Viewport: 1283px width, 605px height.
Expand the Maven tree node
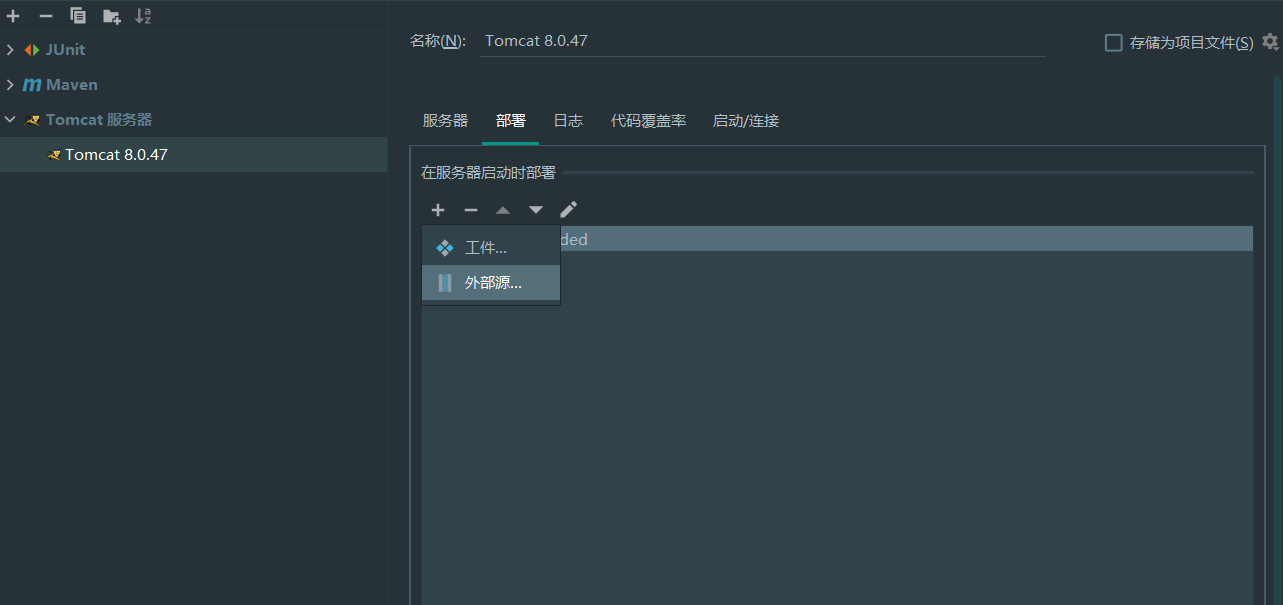pos(10,85)
